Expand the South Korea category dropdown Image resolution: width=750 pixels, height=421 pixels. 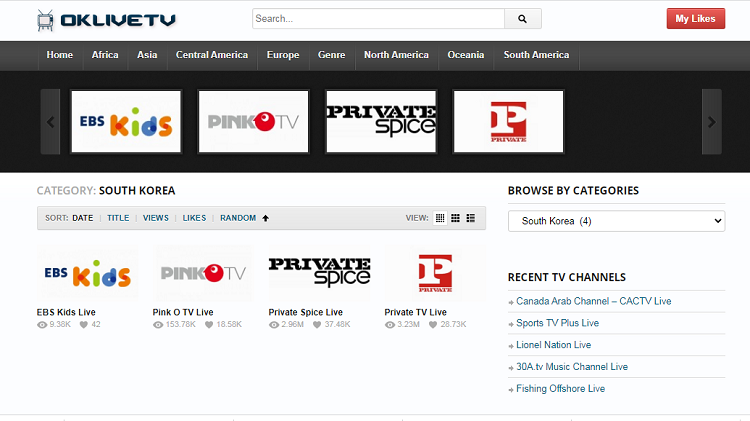[x=616, y=221]
